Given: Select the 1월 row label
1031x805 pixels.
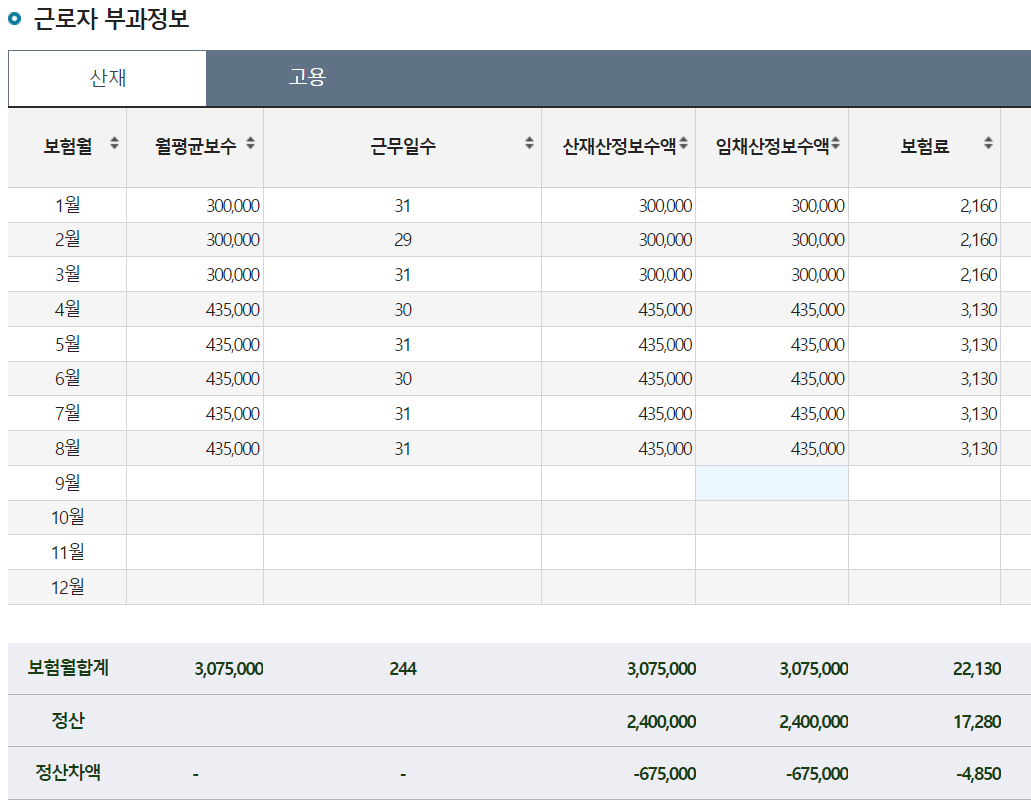Looking at the screenshot, I should pos(67,206).
